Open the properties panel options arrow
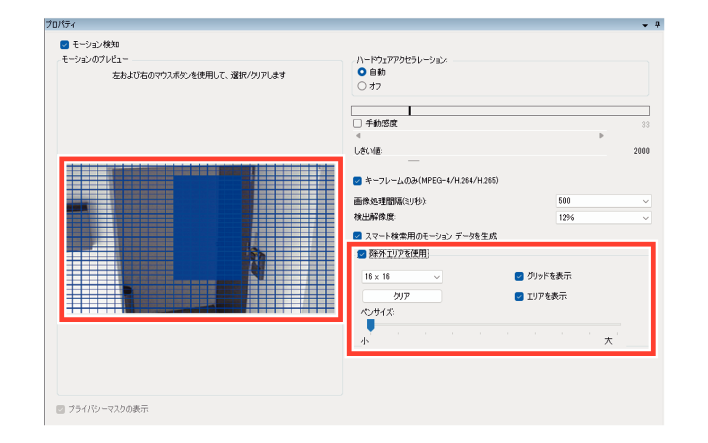 point(645,25)
